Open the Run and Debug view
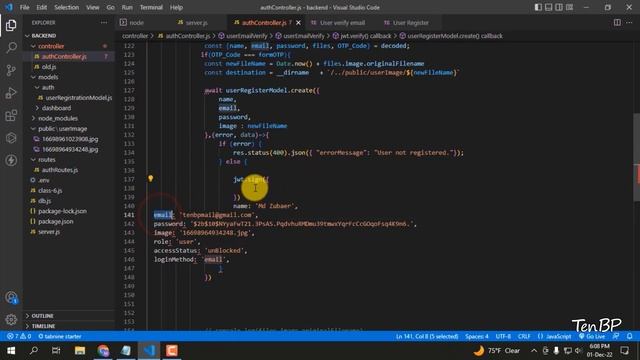Screen dimensions: 640x360 (x=11, y=93)
